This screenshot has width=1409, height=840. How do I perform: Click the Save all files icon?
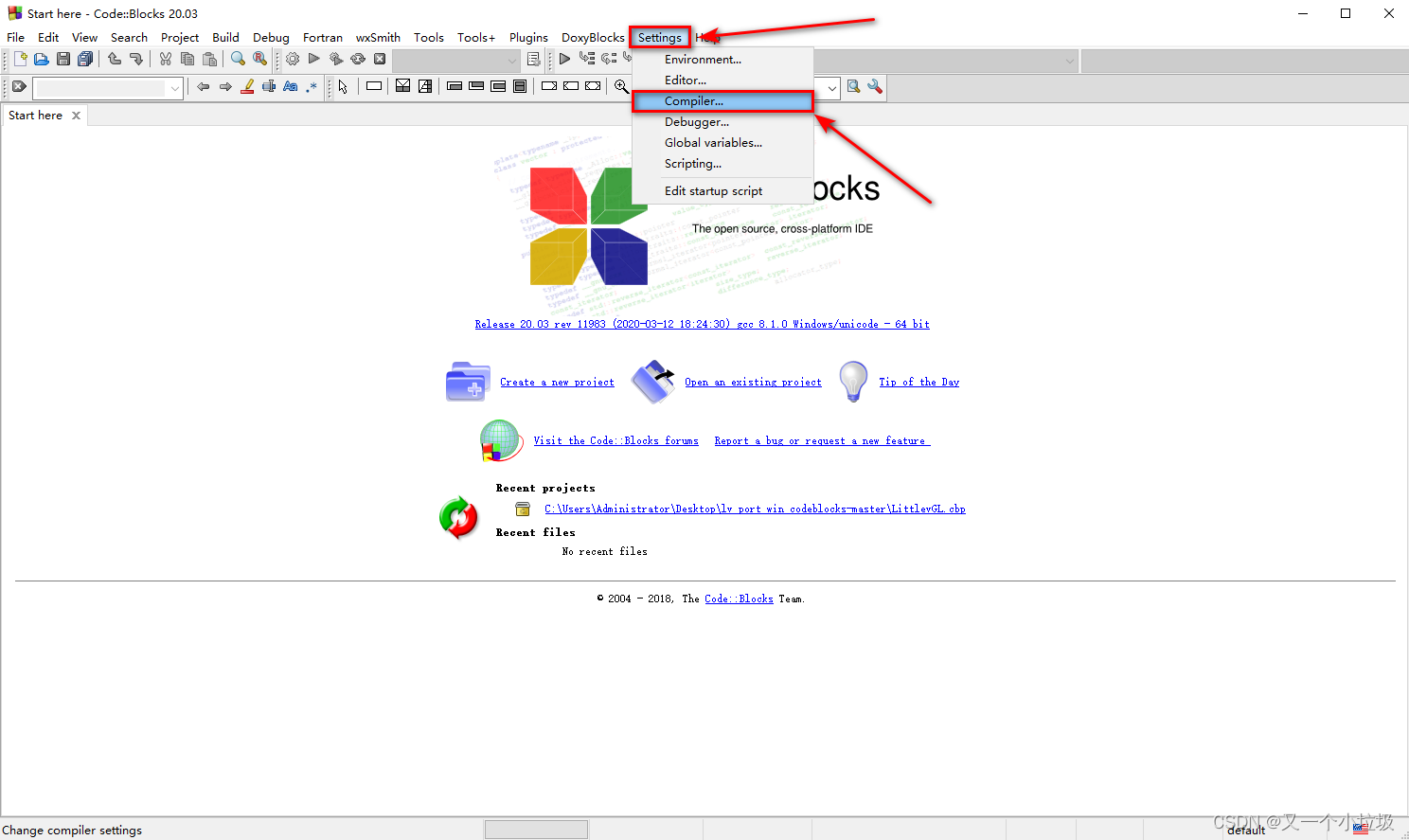[85, 59]
